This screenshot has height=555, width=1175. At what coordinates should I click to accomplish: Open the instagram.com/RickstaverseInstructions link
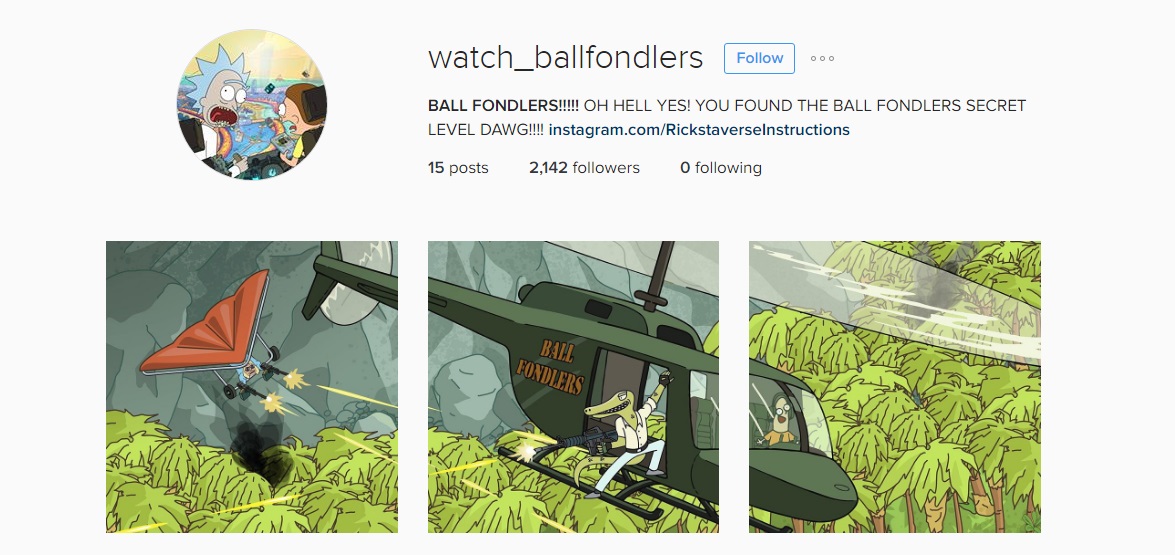click(x=698, y=130)
